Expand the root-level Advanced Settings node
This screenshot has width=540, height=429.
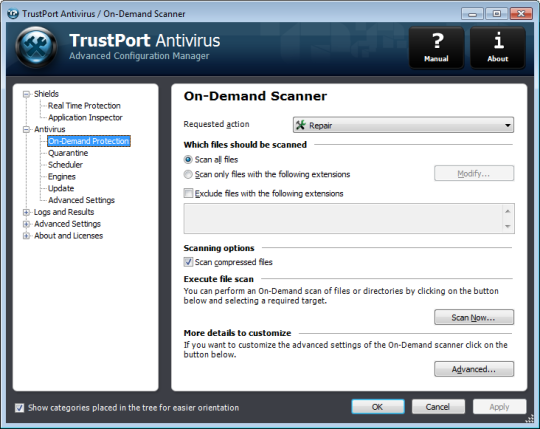(26, 224)
